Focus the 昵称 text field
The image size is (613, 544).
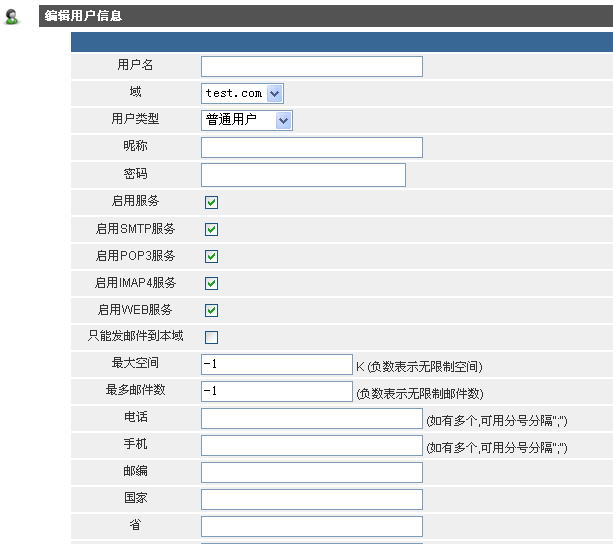click(x=311, y=147)
